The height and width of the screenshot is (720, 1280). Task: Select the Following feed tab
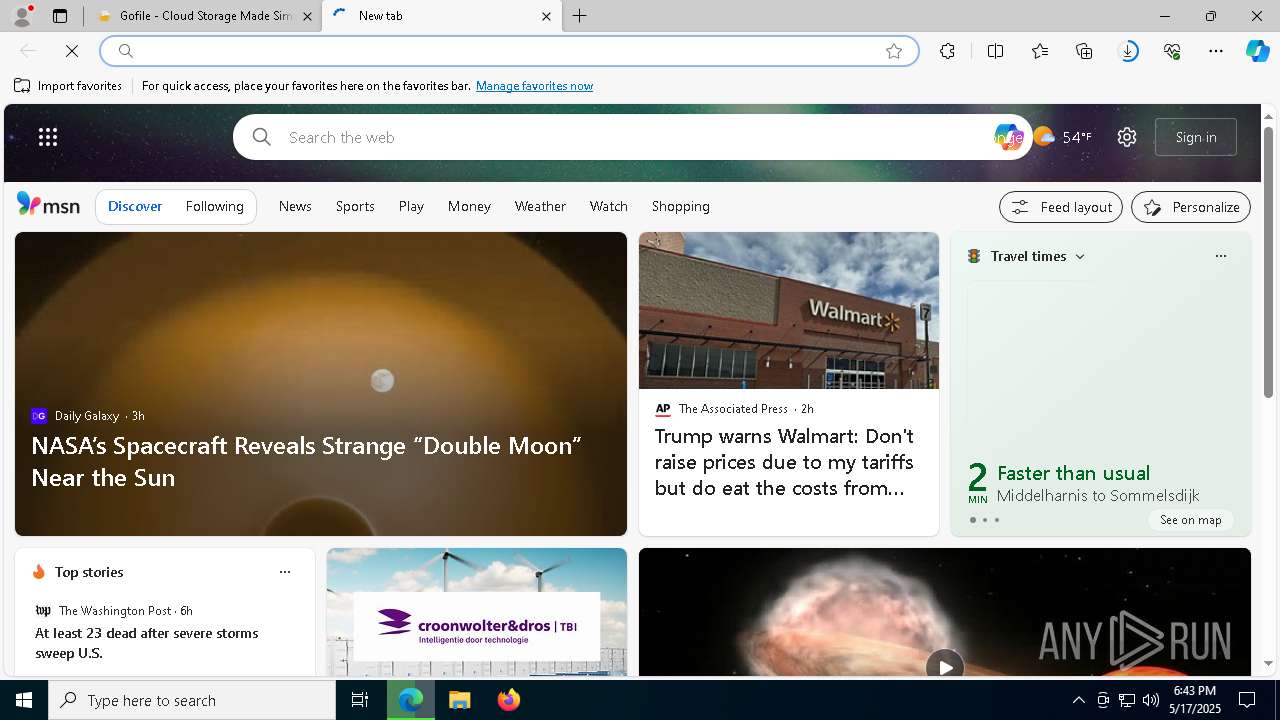click(x=215, y=206)
